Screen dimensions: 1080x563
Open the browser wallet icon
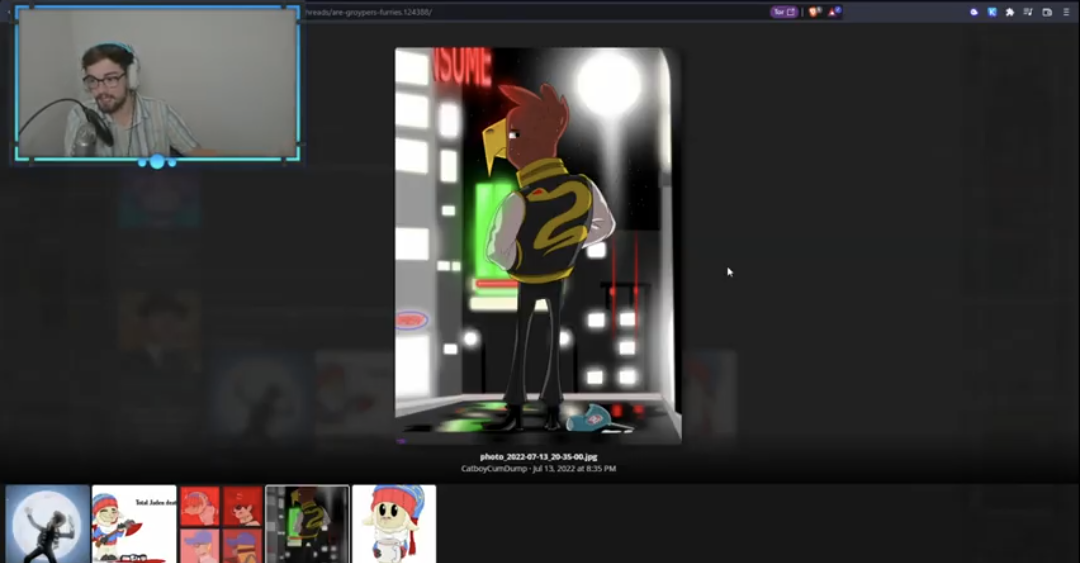[x=1047, y=12]
